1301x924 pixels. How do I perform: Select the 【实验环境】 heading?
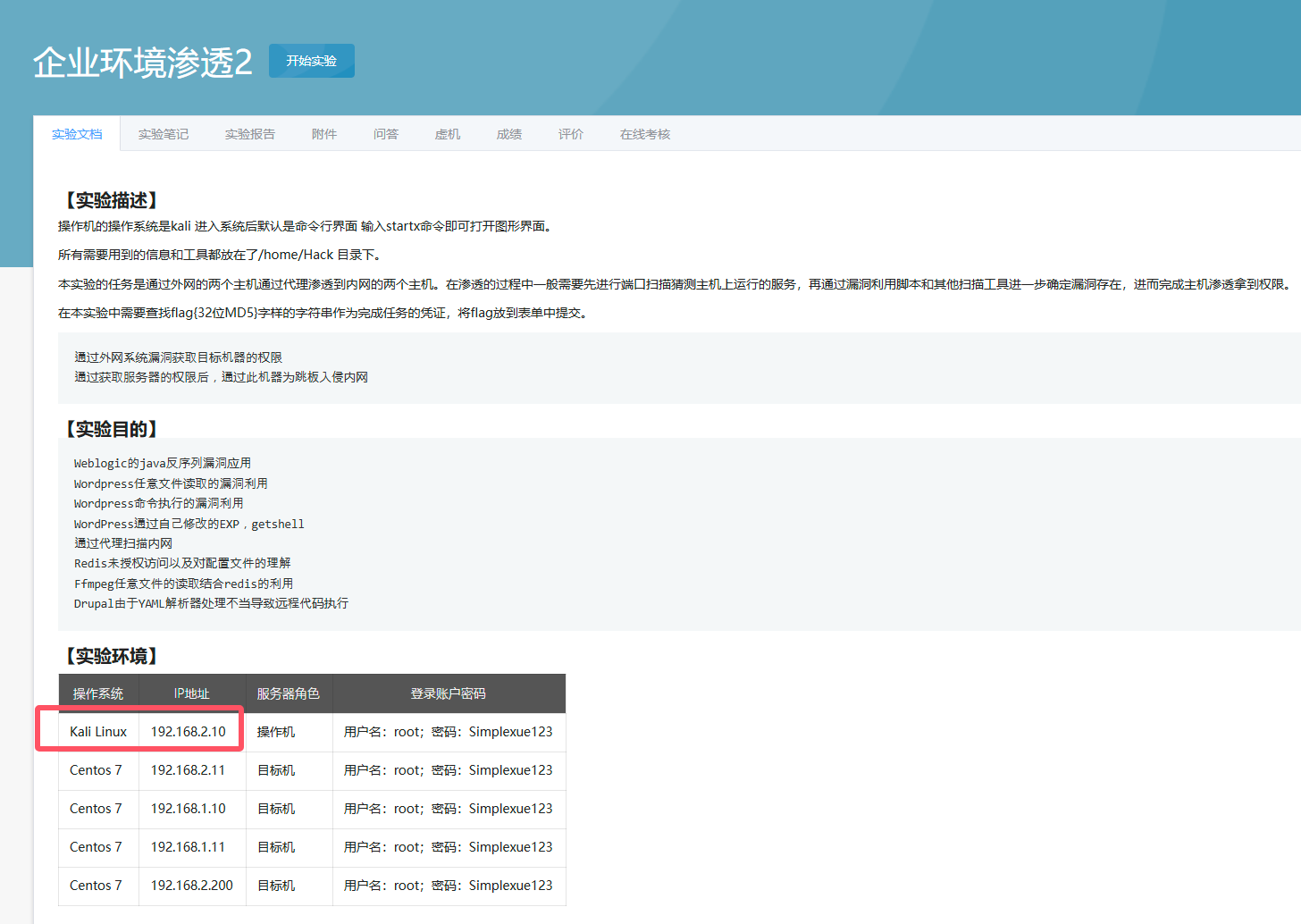point(112,656)
